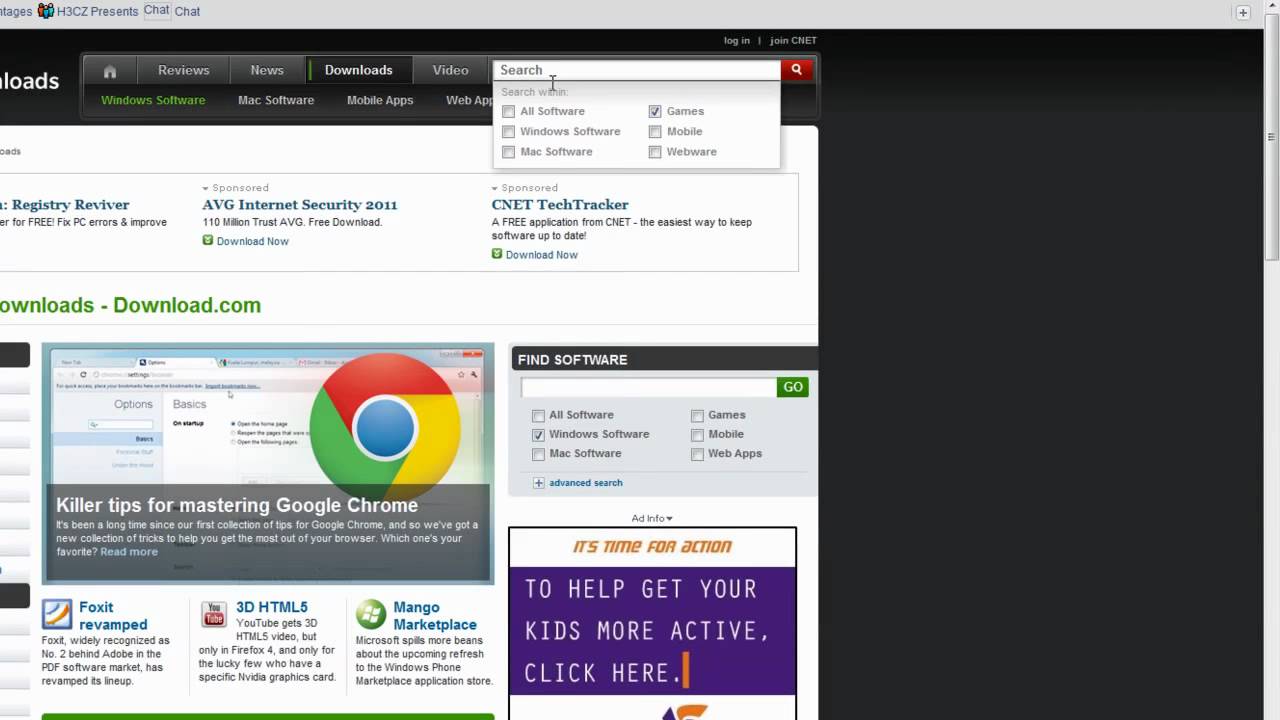This screenshot has height=720, width=1280.
Task: Click the first Chat bookmark
Action: click(x=156, y=10)
